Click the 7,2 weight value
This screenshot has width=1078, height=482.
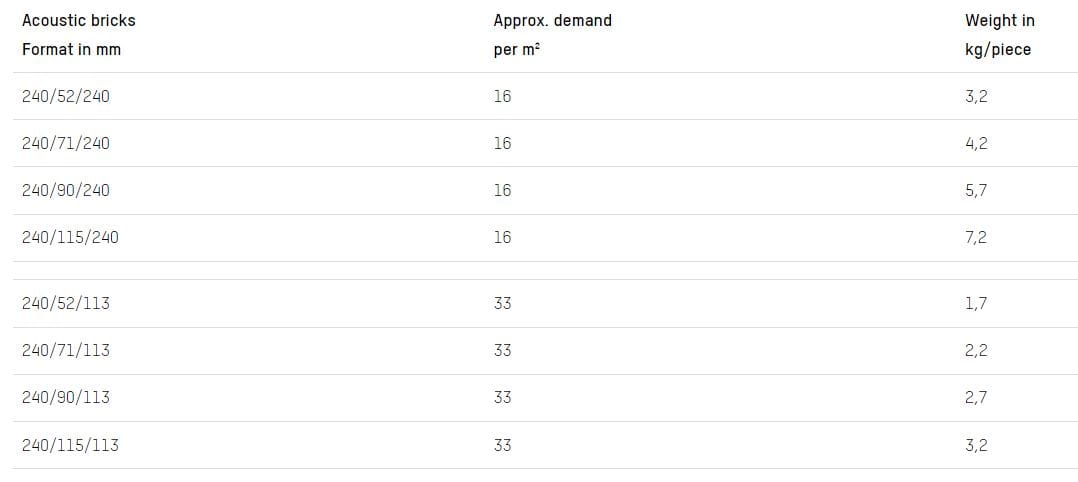coord(976,237)
